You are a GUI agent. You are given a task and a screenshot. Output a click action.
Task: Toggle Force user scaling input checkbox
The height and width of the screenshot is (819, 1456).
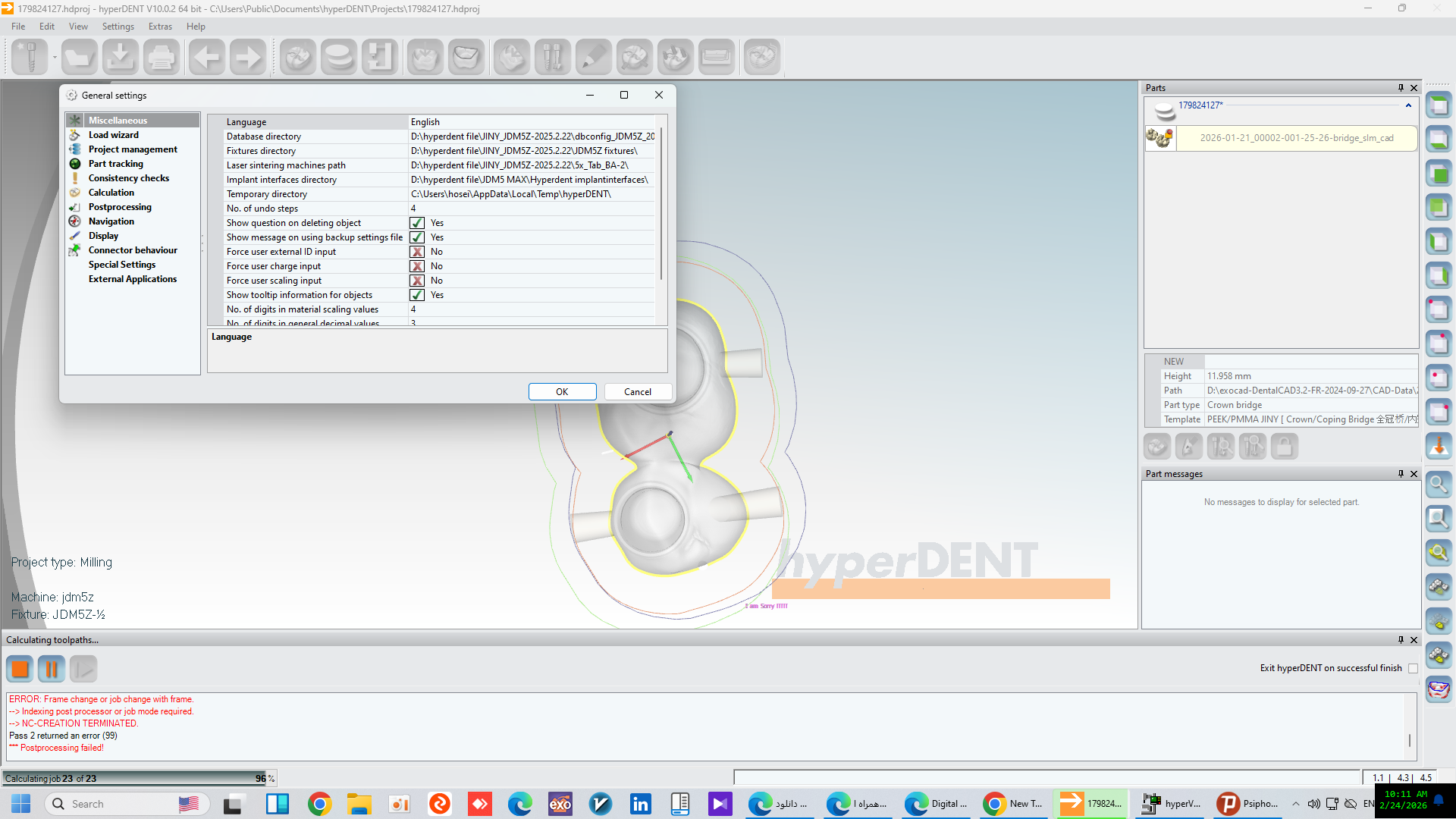(x=417, y=281)
